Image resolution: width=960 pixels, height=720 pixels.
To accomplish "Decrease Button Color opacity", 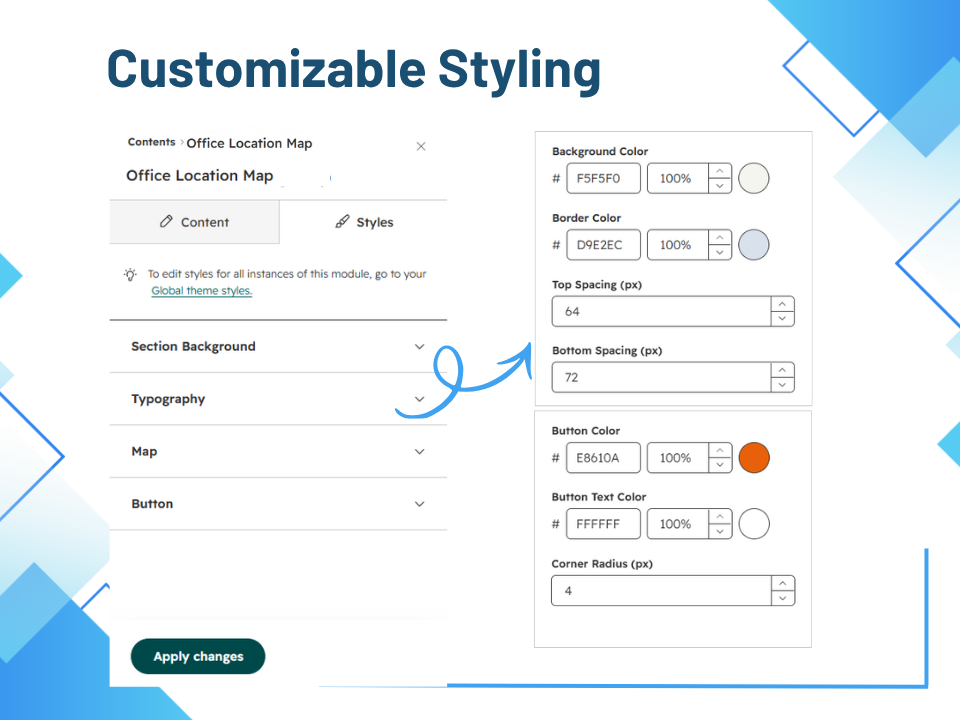I will coord(720,465).
